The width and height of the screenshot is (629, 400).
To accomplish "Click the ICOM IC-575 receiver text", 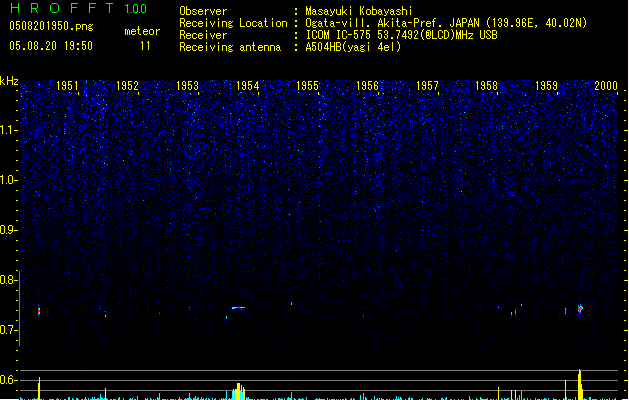I will pos(401,35).
